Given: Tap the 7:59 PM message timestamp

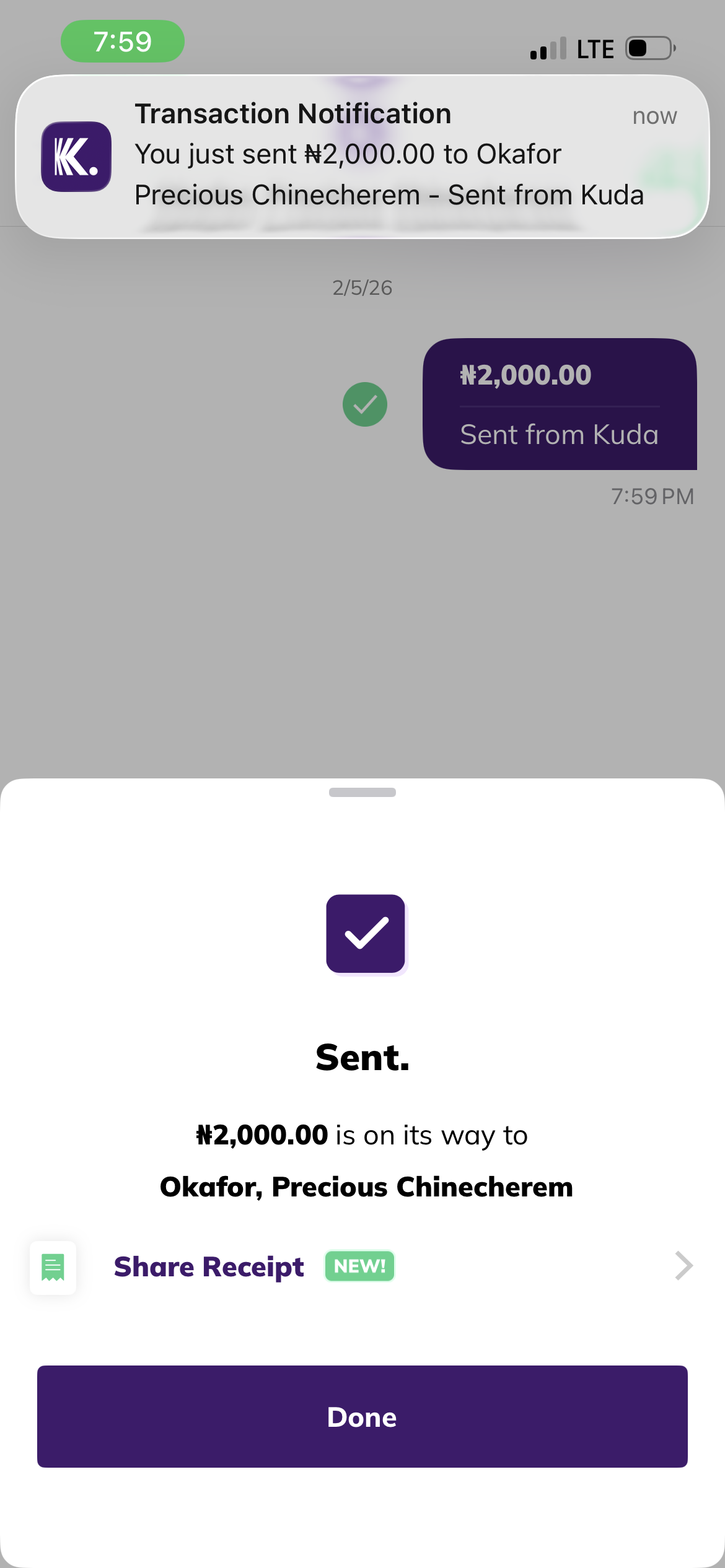Looking at the screenshot, I should coord(652,497).
